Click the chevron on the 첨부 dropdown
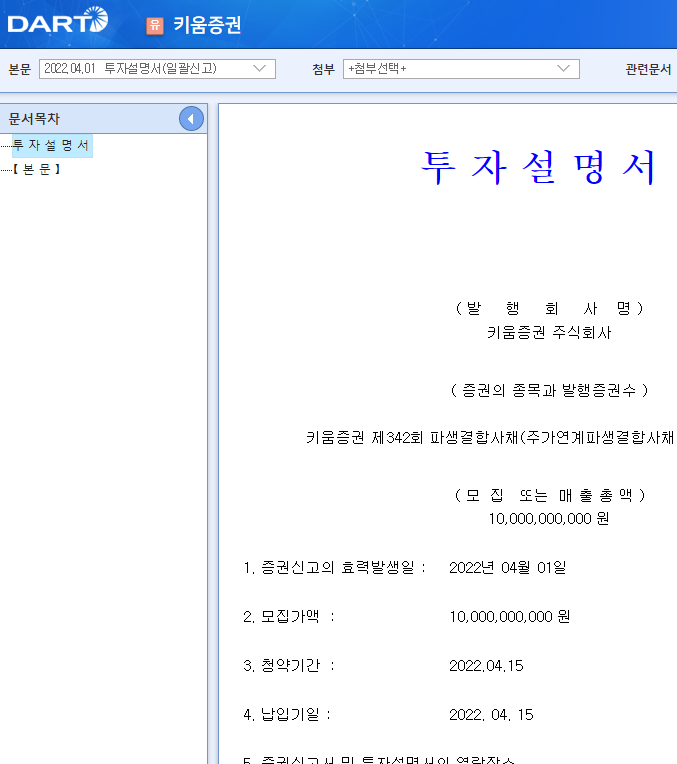Screen dimensions: 677x764 tap(563, 69)
